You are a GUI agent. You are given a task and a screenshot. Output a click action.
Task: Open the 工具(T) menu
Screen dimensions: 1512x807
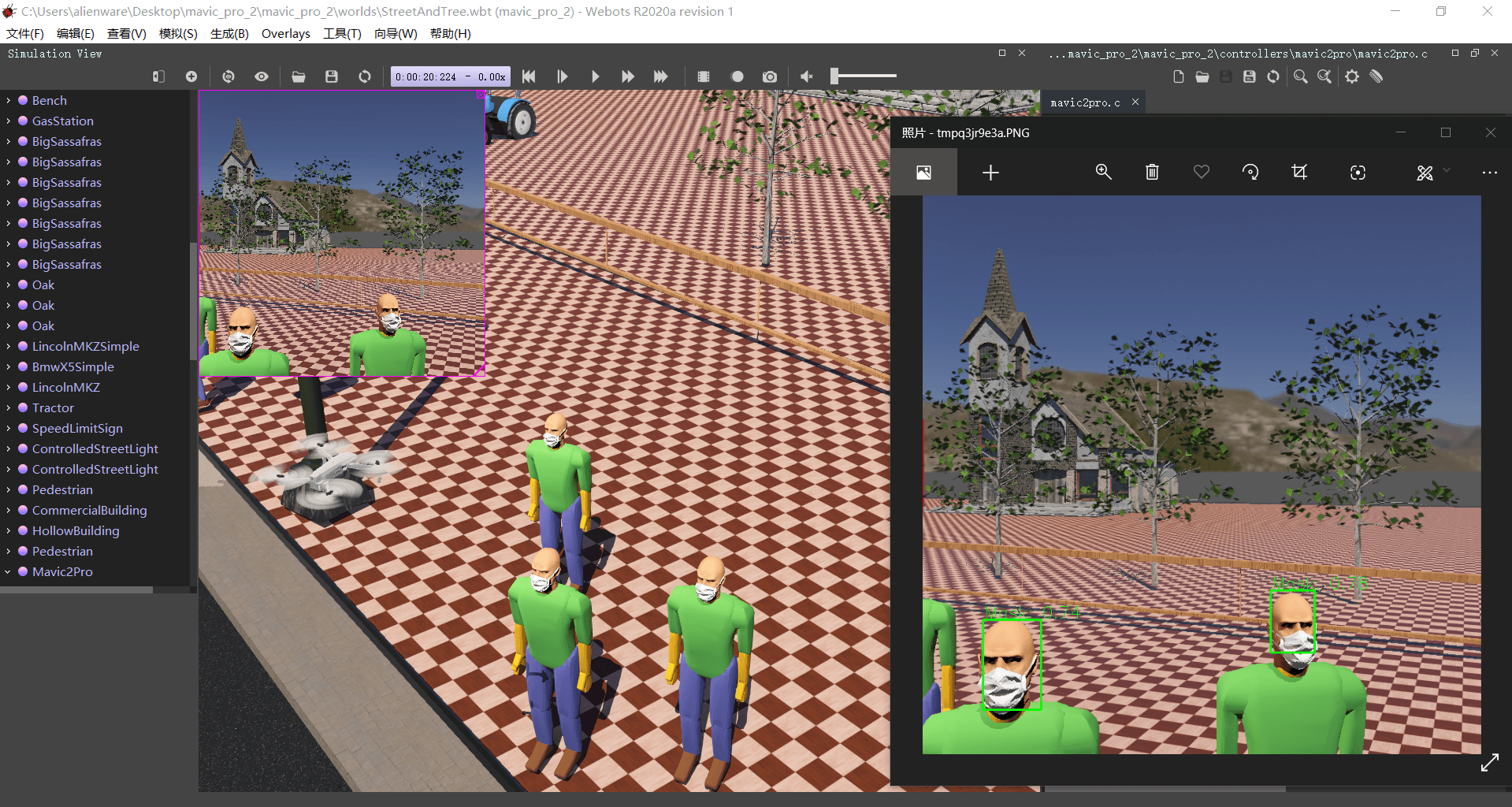342,33
